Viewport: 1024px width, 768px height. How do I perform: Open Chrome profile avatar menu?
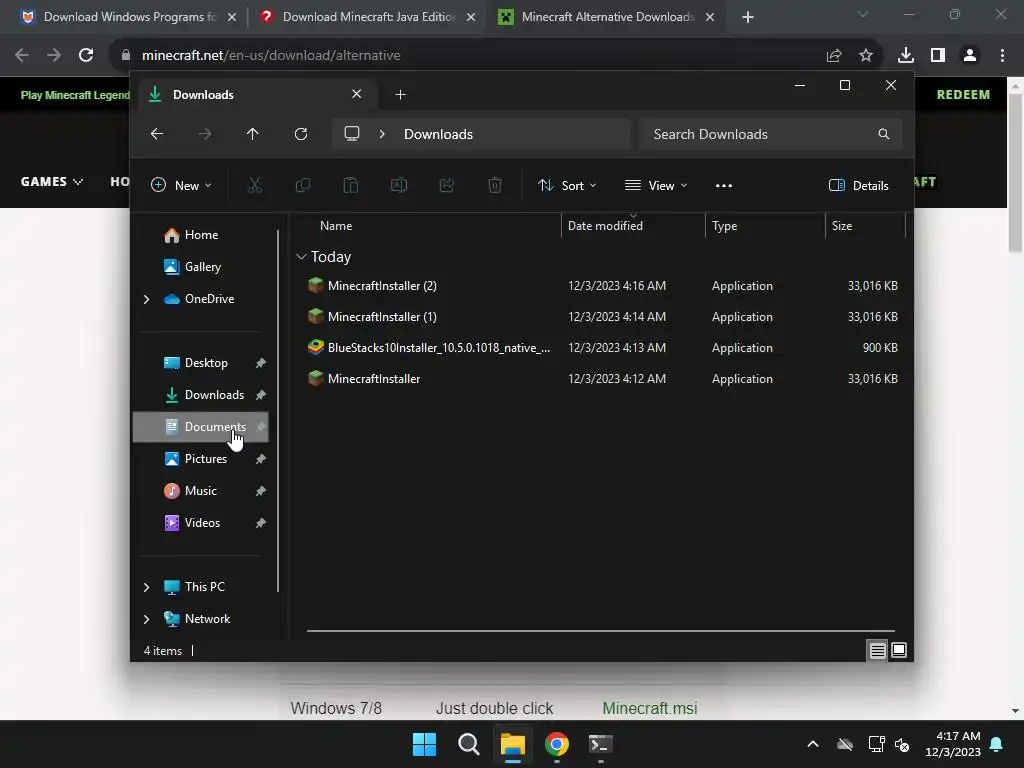click(970, 56)
